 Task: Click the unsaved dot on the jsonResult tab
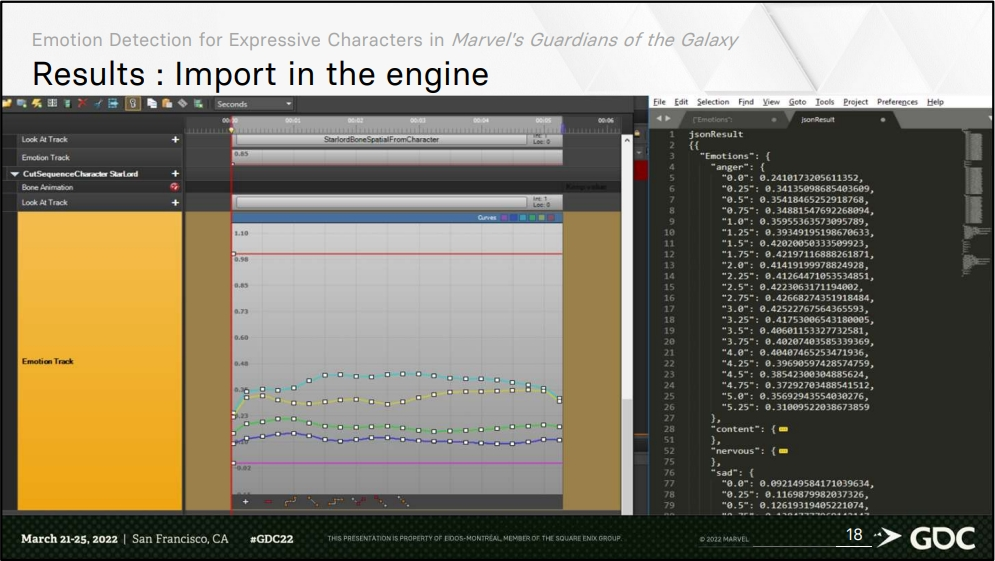tap(883, 119)
